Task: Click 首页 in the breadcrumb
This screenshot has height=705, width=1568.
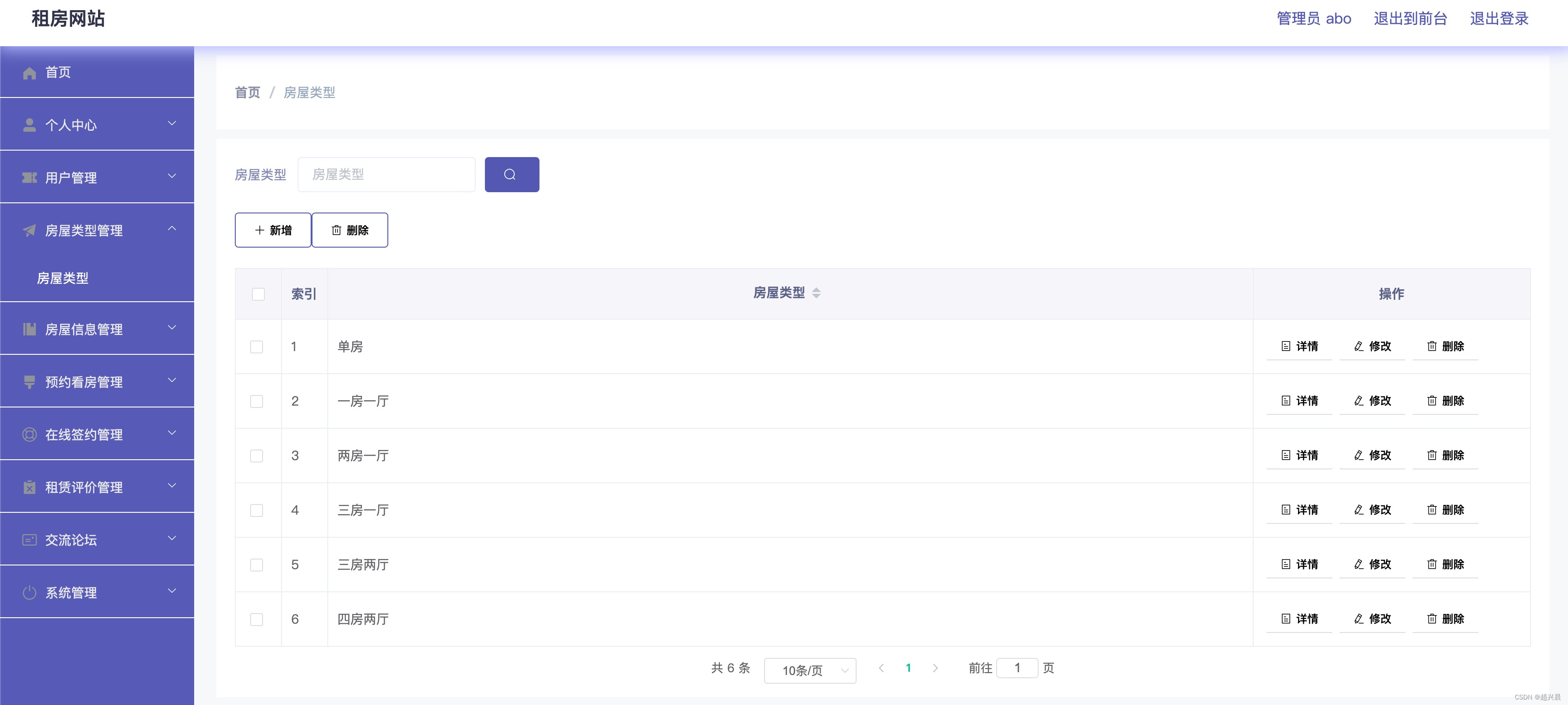Action: (247, 92)
